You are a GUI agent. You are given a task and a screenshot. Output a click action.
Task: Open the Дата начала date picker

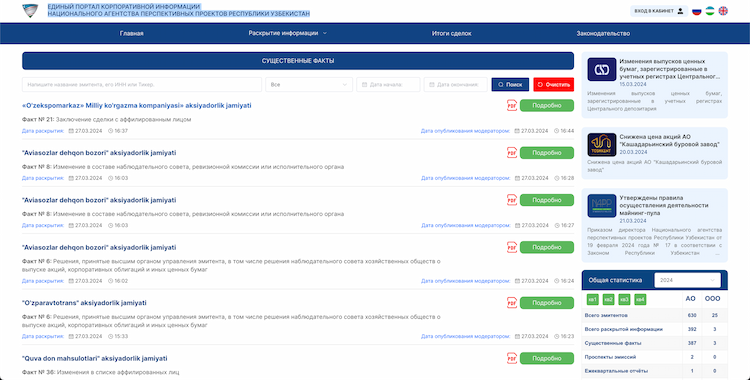[x=388, y=85]
